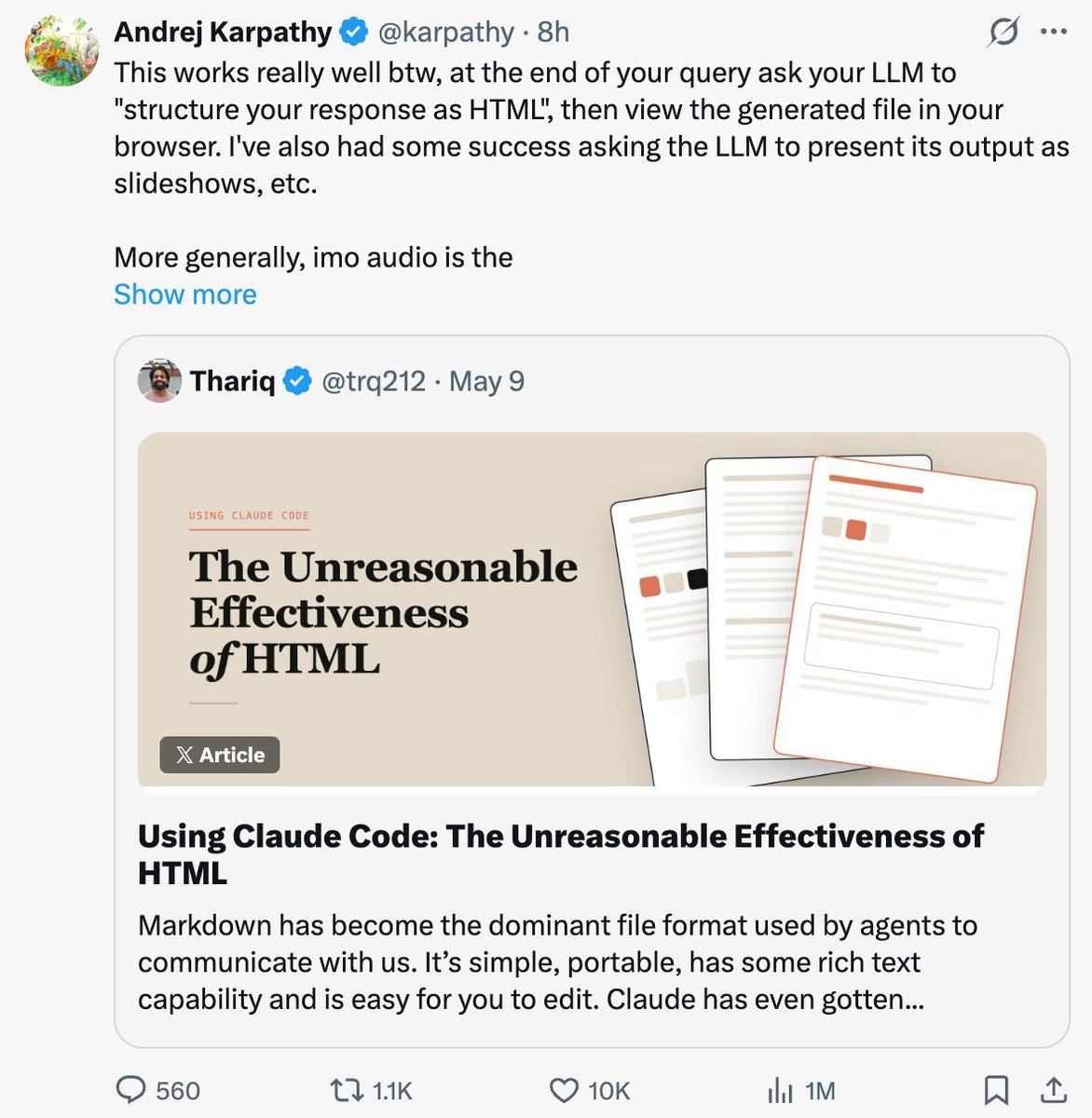The image size is (1092, 1118).
Task: Open the Unreasonable Effectiveness of HTML cover image
Action: click(x=592, y=610)
